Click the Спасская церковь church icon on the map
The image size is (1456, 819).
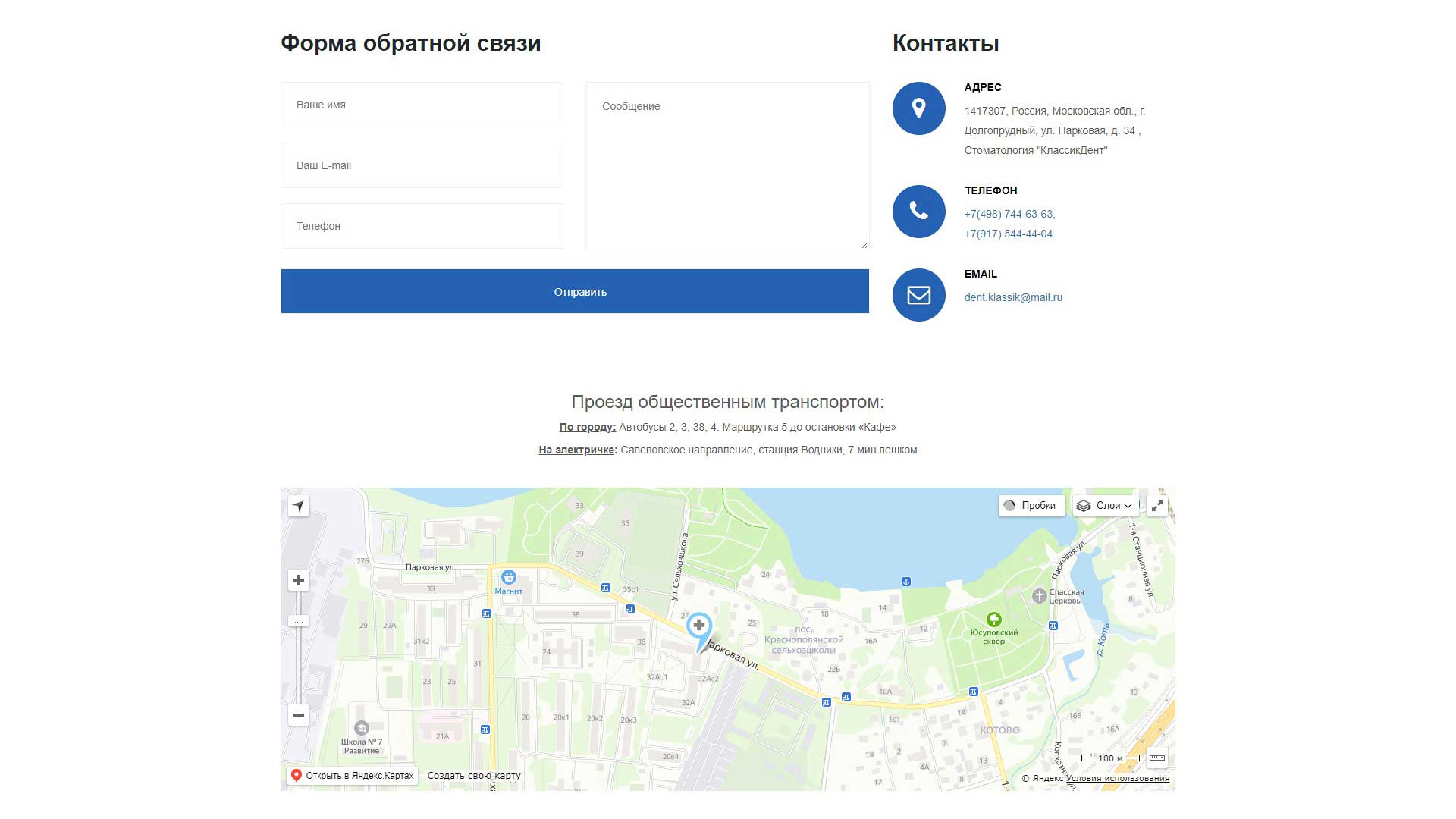click(1039, 594)
